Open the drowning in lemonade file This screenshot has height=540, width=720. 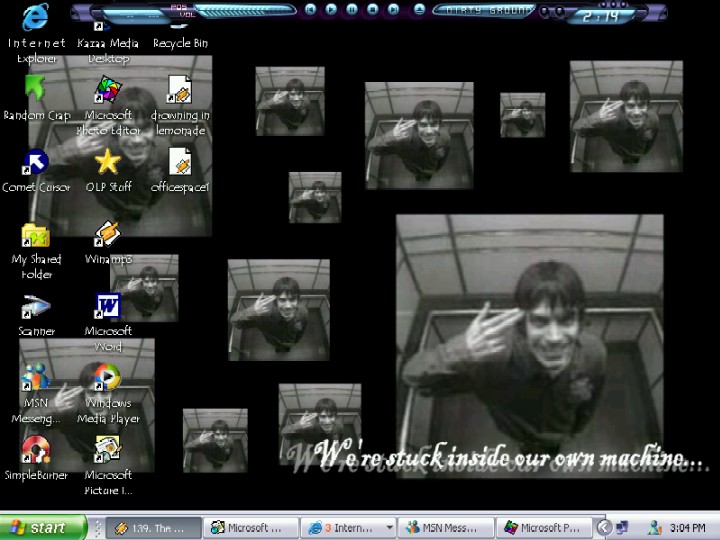[x=180, y=89]
